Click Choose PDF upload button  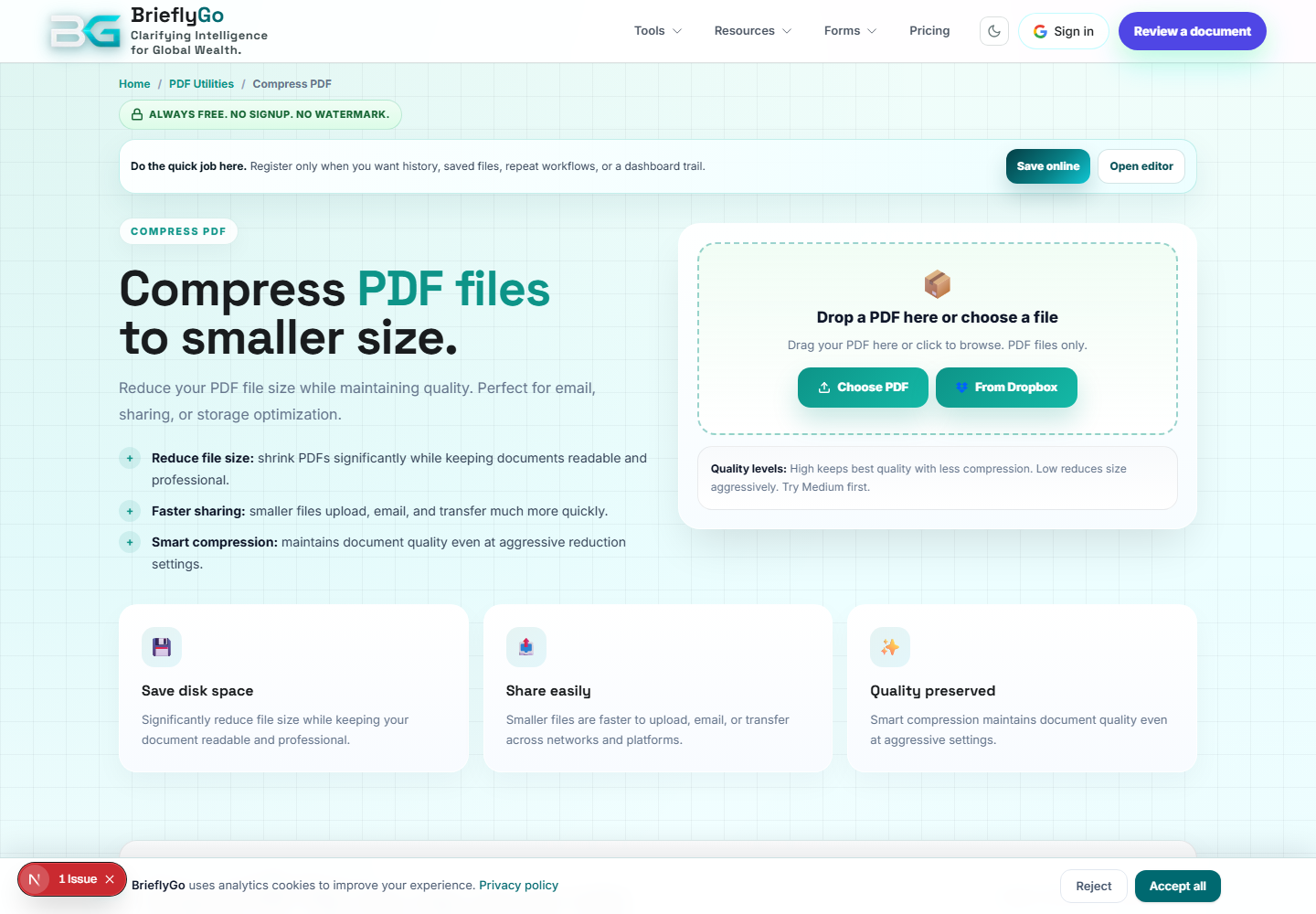[x=863, y=388]
